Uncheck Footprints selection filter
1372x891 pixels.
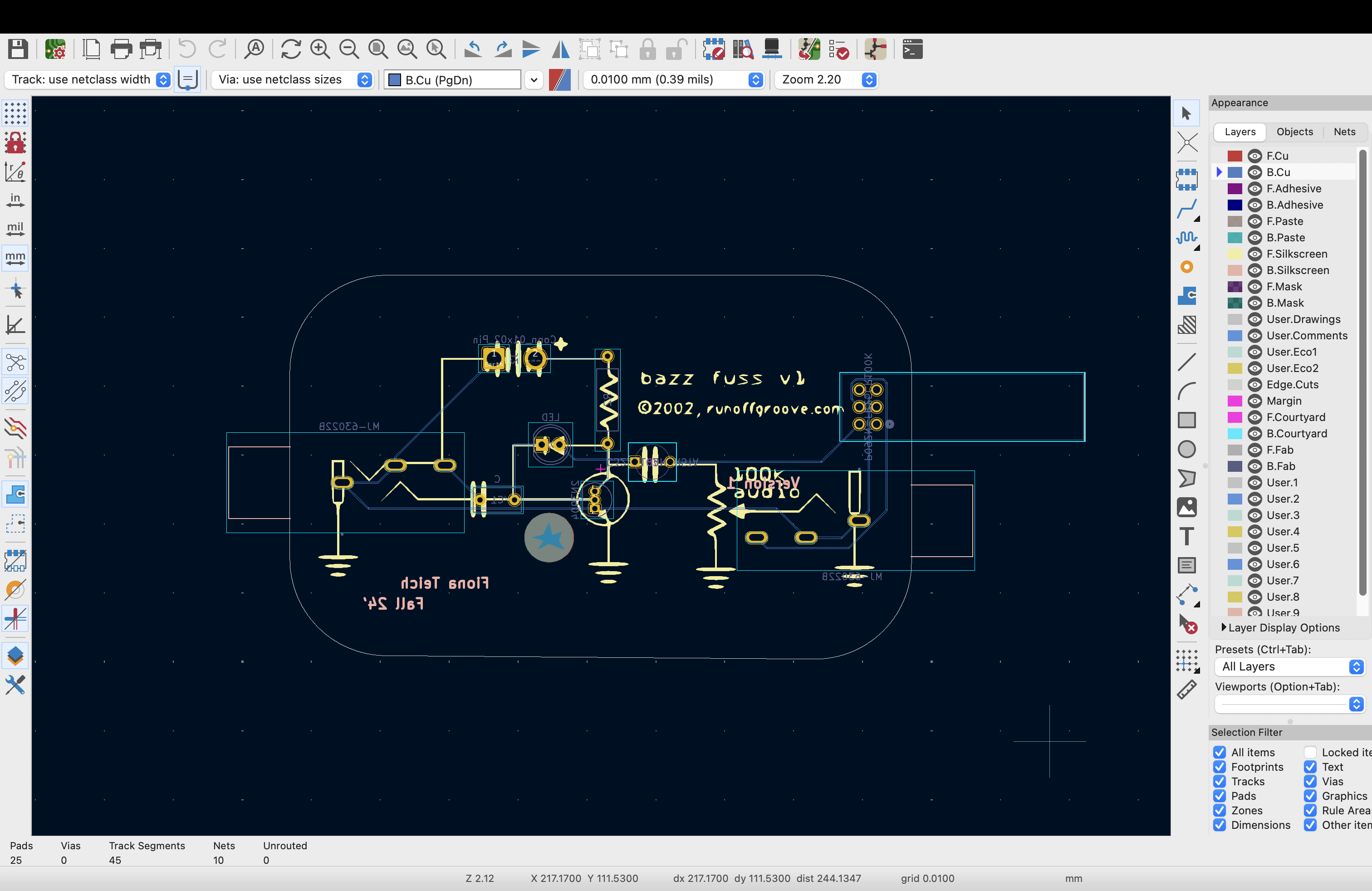coord(1219,767)
